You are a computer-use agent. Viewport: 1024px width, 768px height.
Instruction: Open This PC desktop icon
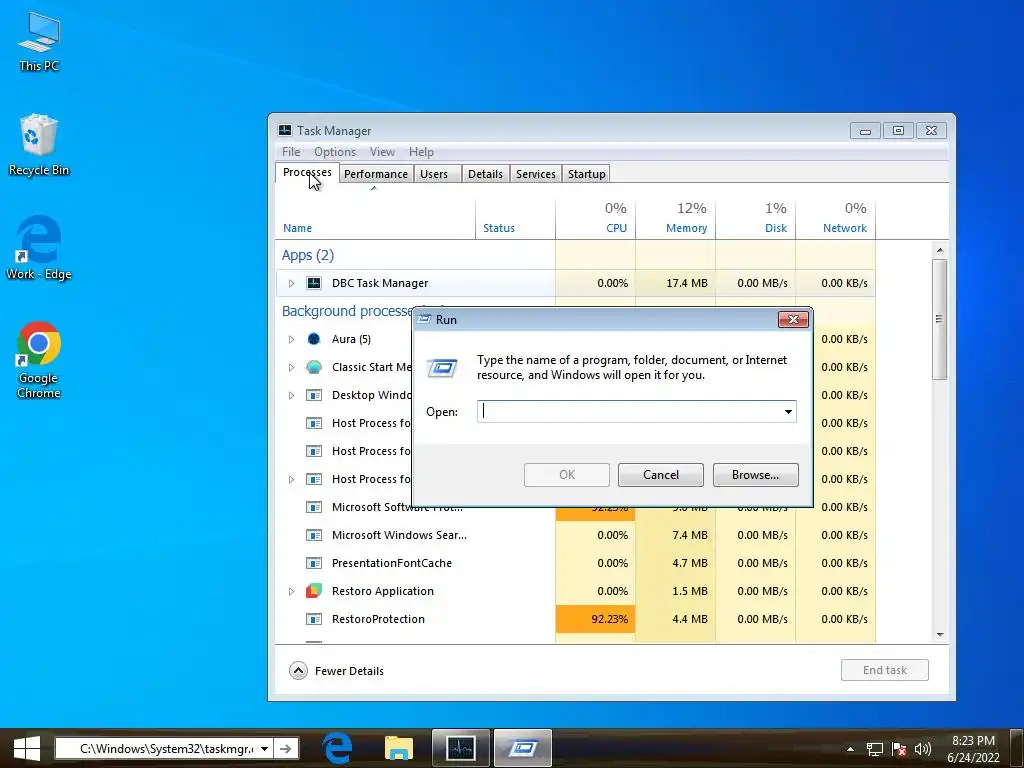pyautogui.click(x=39, y=42)
